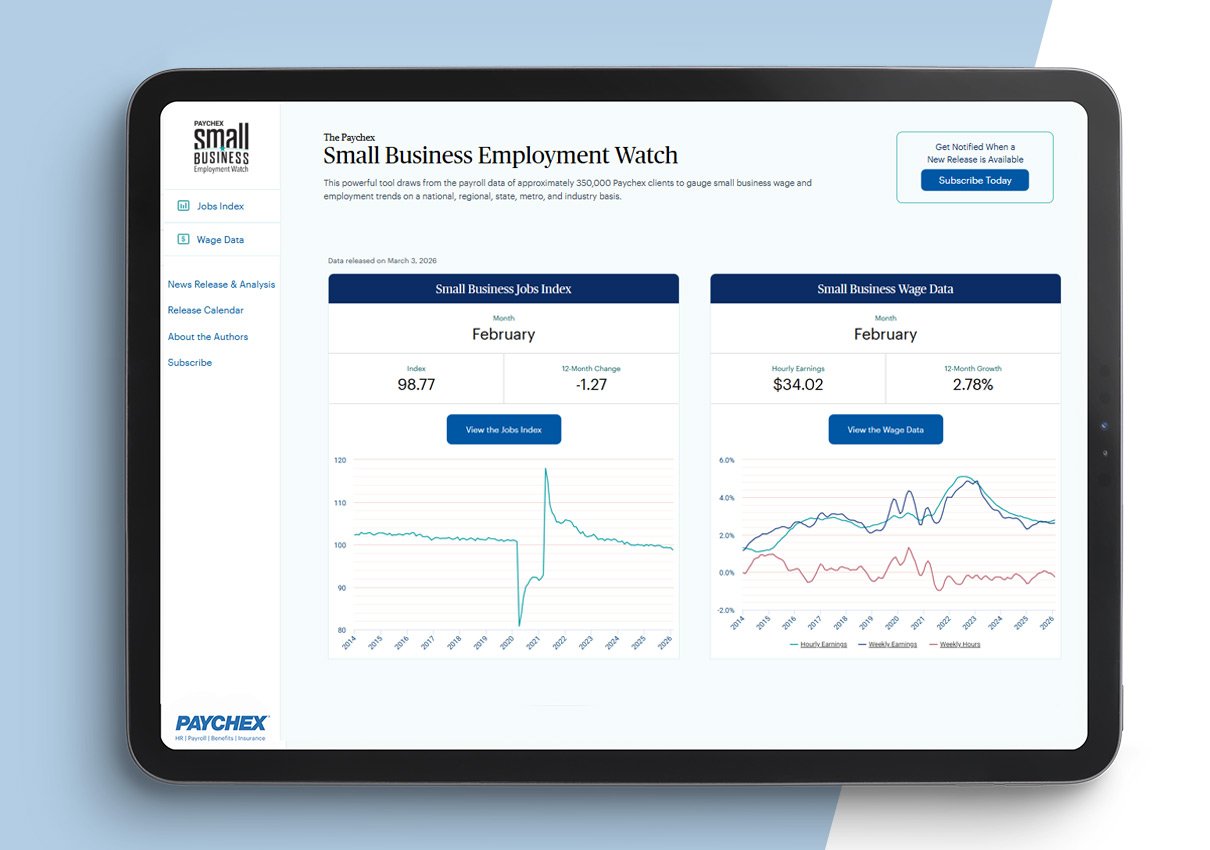The width and height of the screenshot is (1210, 850).
Task: Open News Release & Analysis
Action: pyautogui.click(x=221, y=284)
